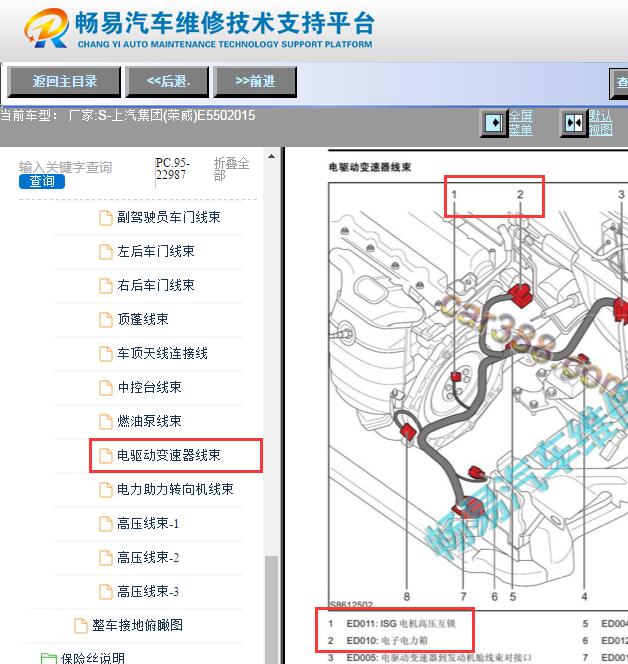Click the 当前车型 vehicle info text
628x664 pixels.
[127, 115]
